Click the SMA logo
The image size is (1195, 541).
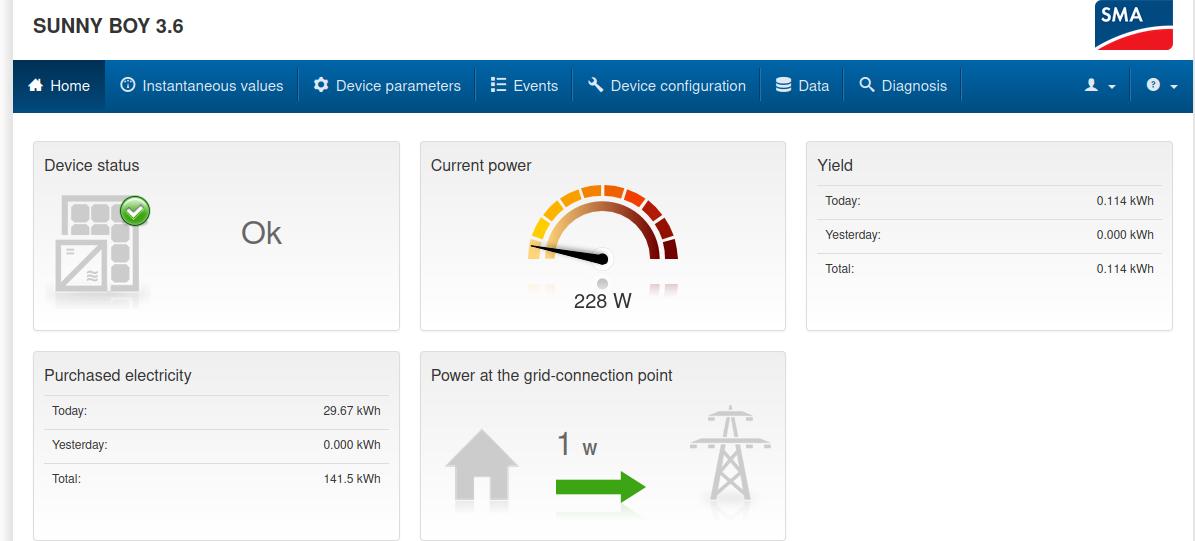[1133, 25]
